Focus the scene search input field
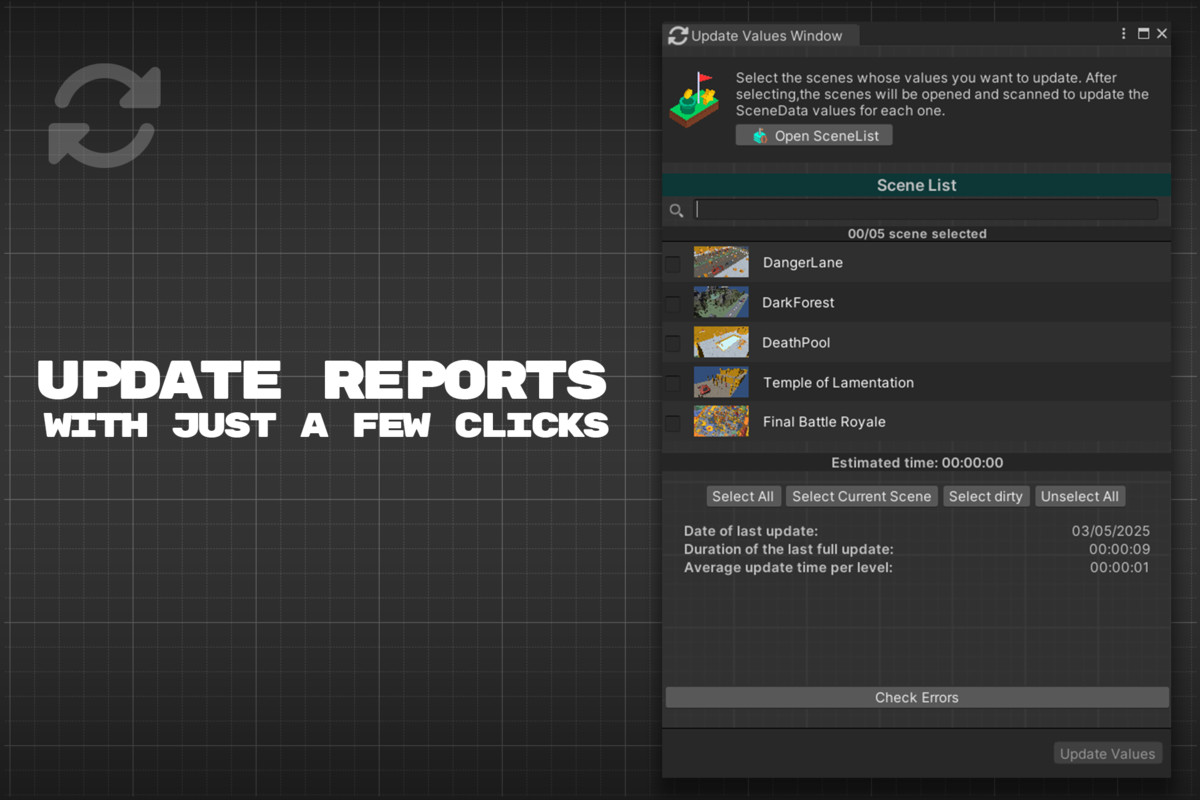Image resolution: width=1200 pixels, height=800 pixels. [x=926, y=210]
